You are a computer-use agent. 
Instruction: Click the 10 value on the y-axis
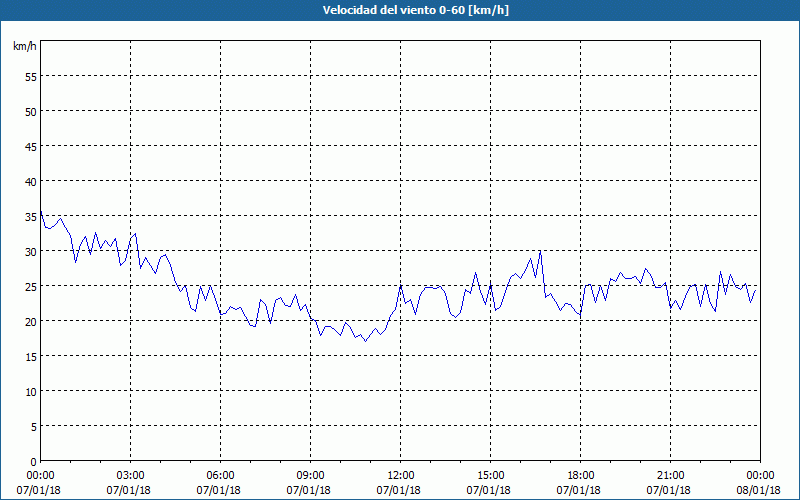tap(31, 391)
